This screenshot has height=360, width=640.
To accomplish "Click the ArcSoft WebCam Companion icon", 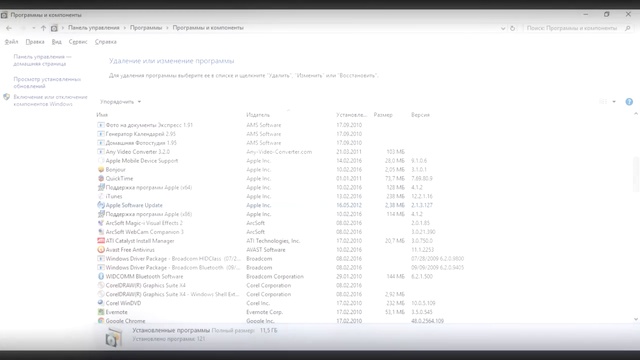I will [x=101, y=232].
